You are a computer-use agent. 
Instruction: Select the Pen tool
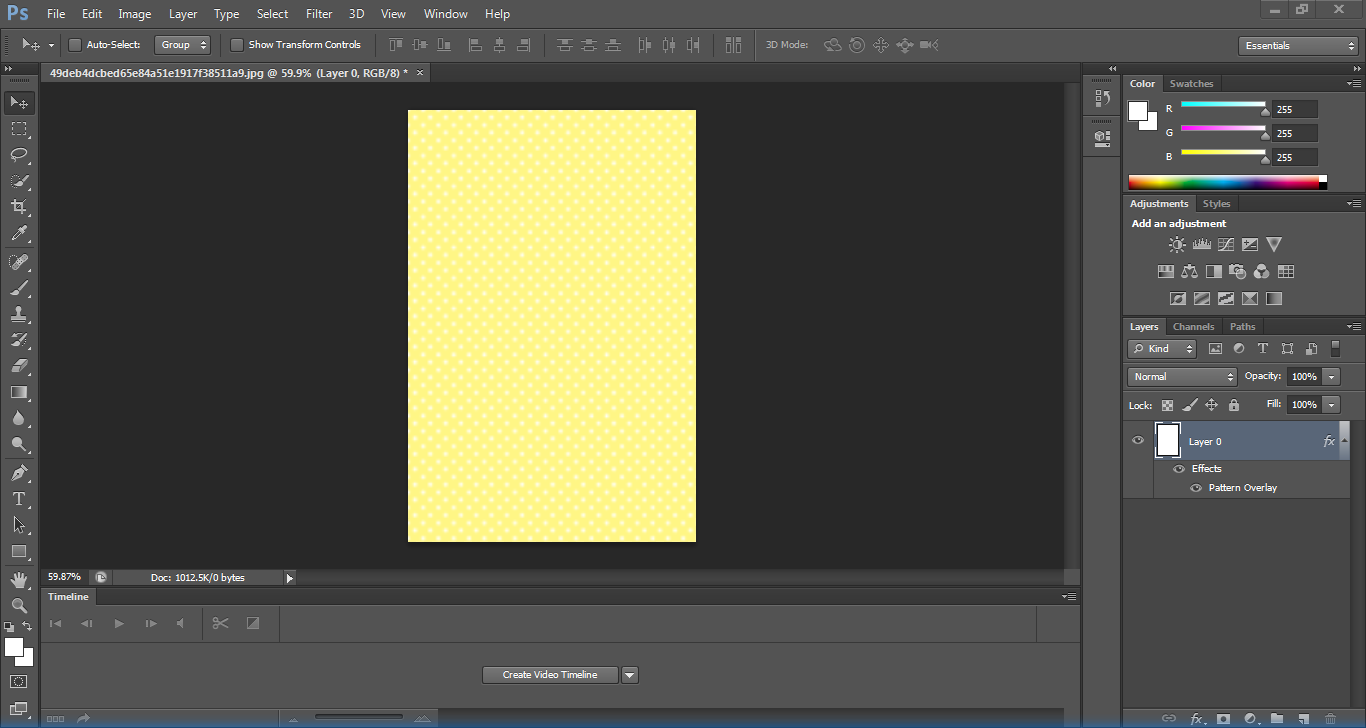click(19, 472)
